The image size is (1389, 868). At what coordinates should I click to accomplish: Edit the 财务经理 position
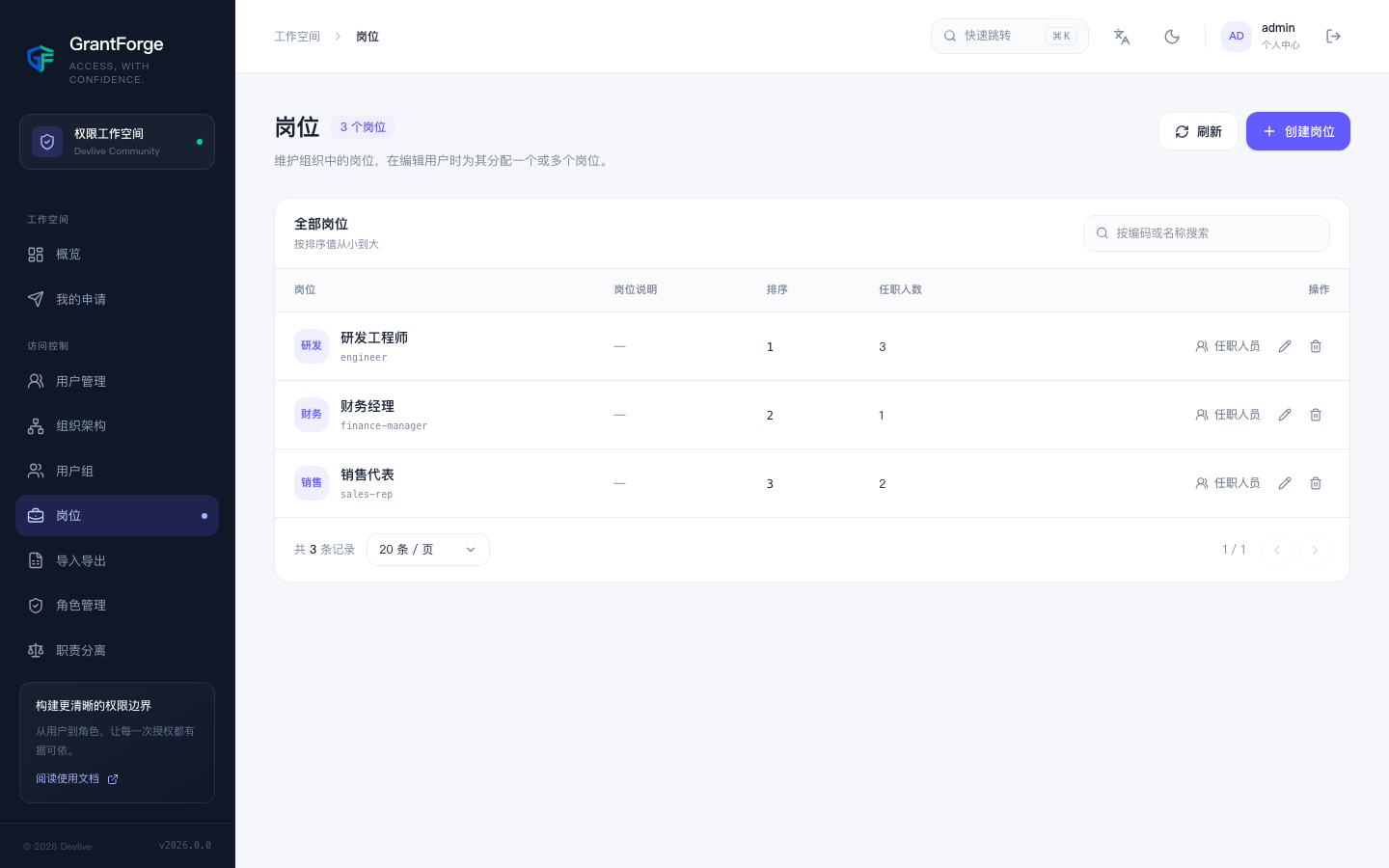pos(1285,415)
